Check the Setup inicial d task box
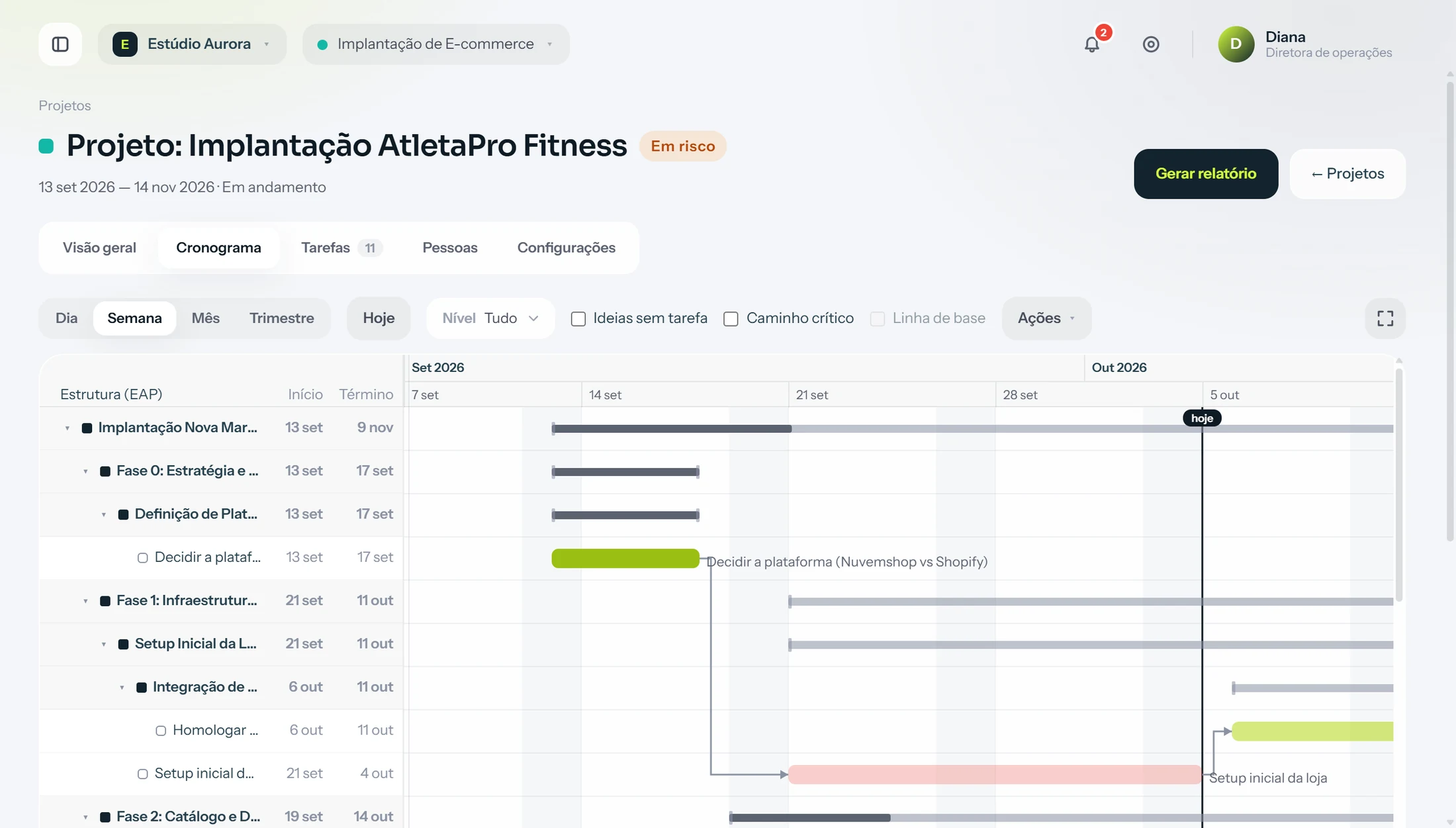The height and width of the screenshot is (828, 1456). click(x=142, y=774)
